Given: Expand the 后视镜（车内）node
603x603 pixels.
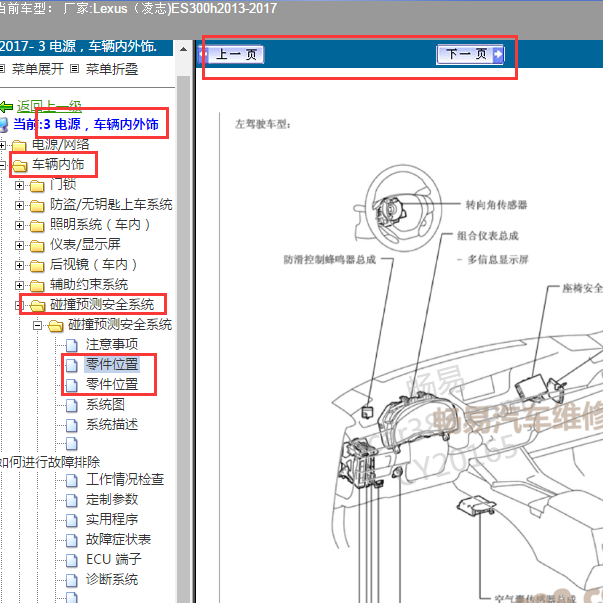Looking at the screenshot, I should [19, 265].
